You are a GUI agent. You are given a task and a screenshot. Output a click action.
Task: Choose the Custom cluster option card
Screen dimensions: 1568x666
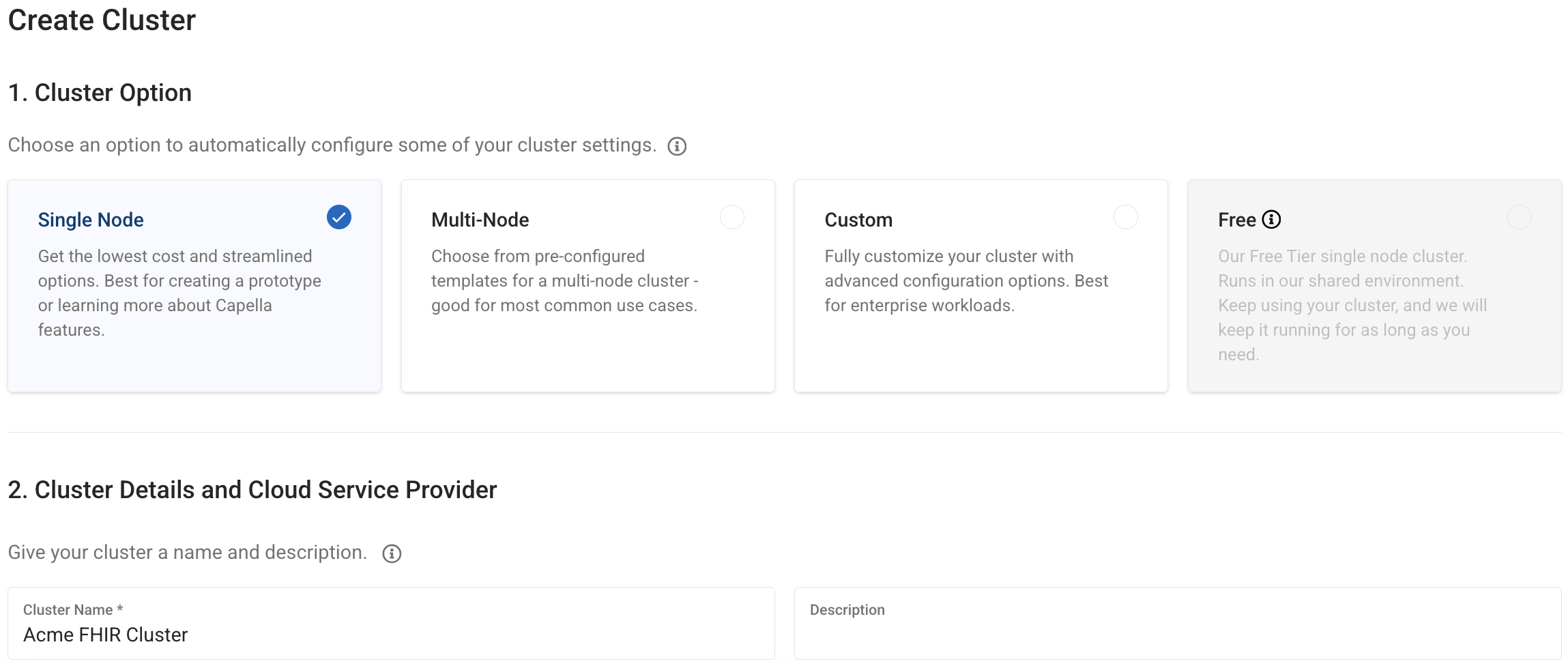(x=981, y=285)
